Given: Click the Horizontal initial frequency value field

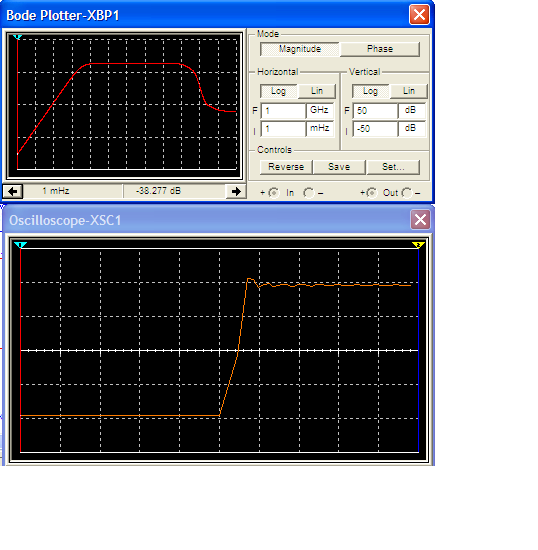Looking at the screenshot, I should point(283,129).
